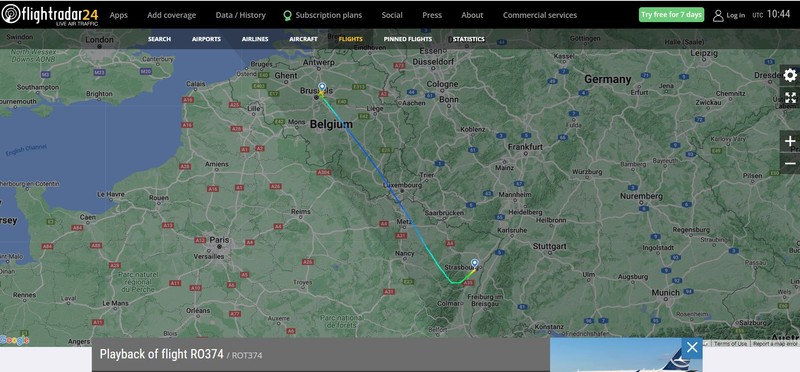This screenshot has height=372, width=800.
Task: Click the UTC clock display
Action: click(771, 15)
